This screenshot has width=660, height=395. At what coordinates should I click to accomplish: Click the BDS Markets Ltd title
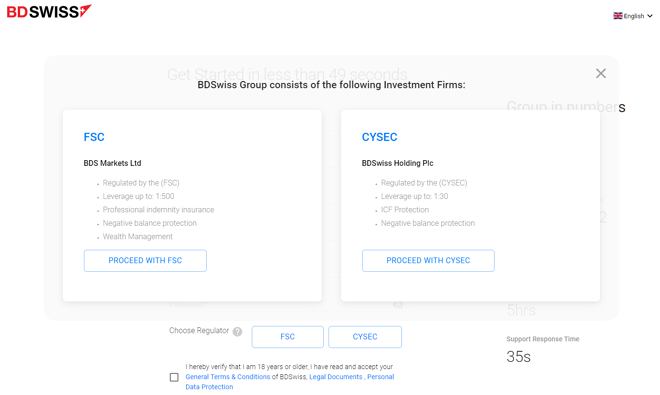(112, 163)
